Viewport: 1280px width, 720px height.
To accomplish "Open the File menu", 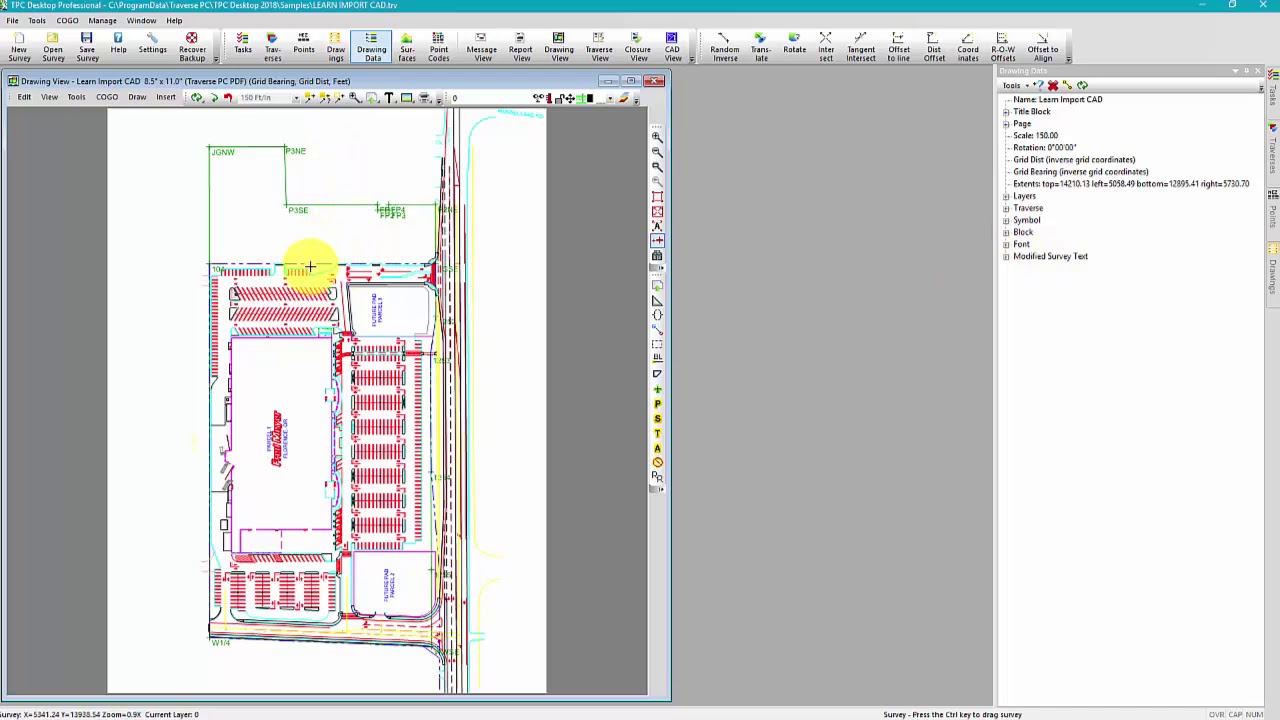I will click(x=12, y=20).
